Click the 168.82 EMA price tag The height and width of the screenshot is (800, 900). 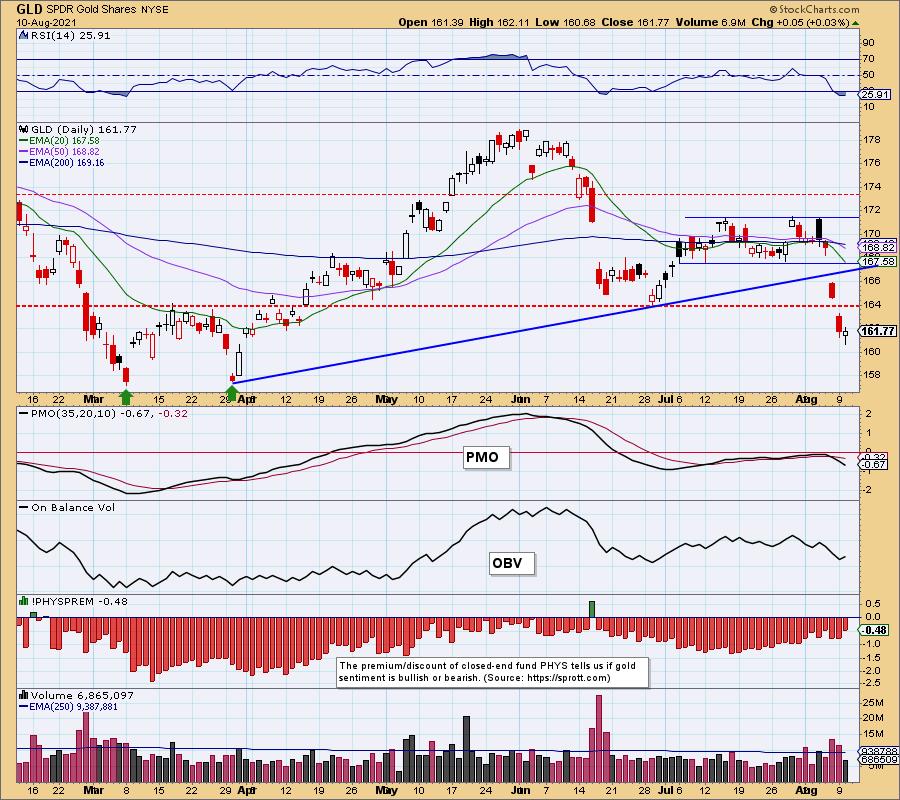coord(879,247)
